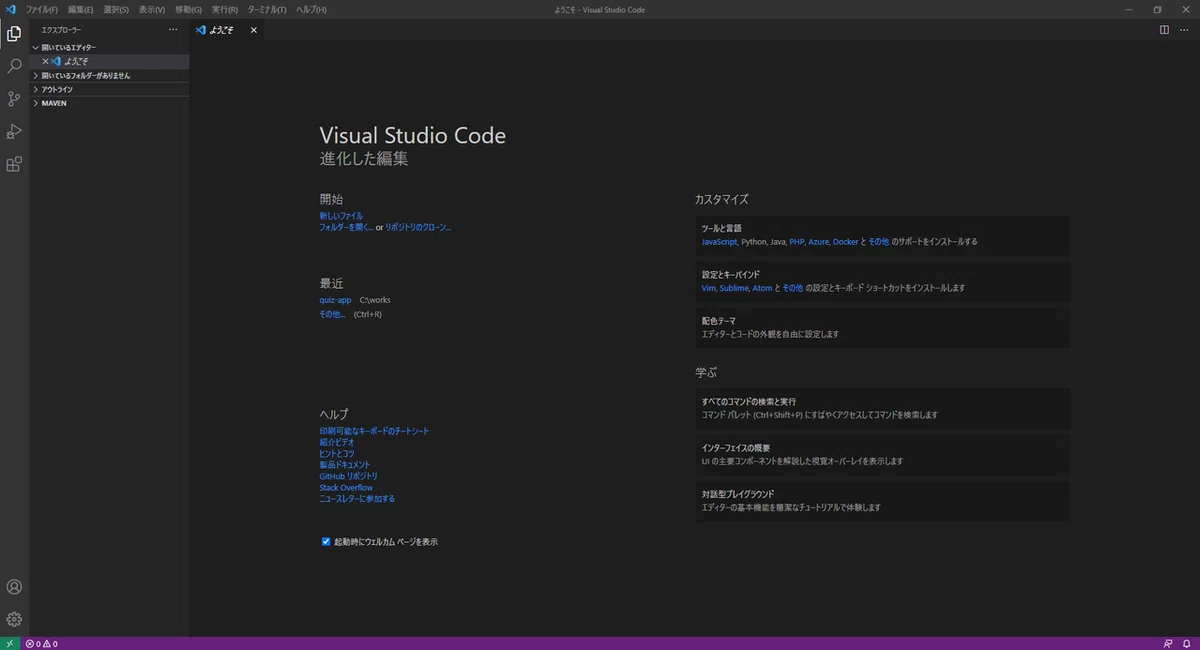Open 印刷可能なキーボードのチートシート link
This screenshot has height=650, width=1200.
coord(374,431)
